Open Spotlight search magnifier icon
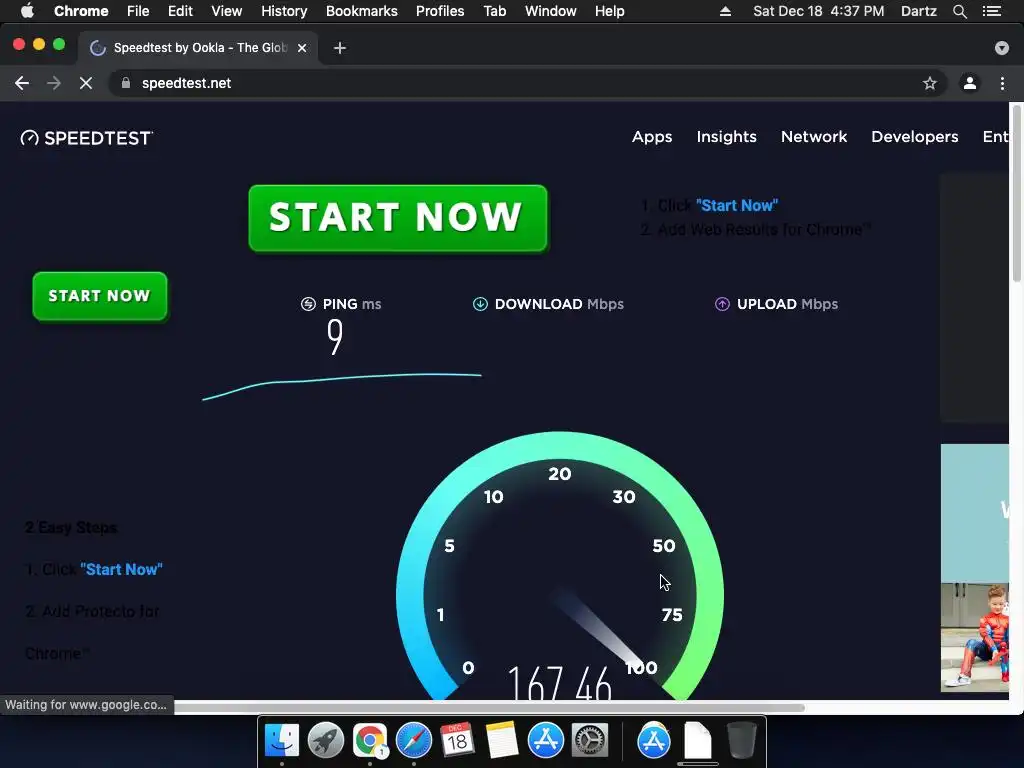Screen dimensions: 1024x768 pyautogui.click(x=960, y=11)
